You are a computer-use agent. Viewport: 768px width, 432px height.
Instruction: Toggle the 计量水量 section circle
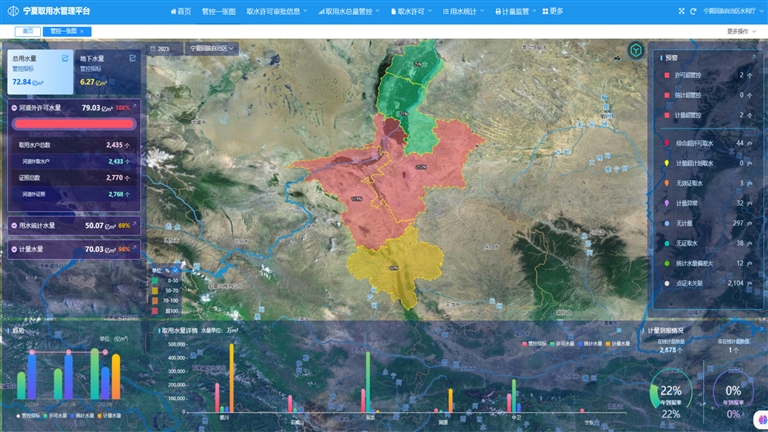click(13, 249)
